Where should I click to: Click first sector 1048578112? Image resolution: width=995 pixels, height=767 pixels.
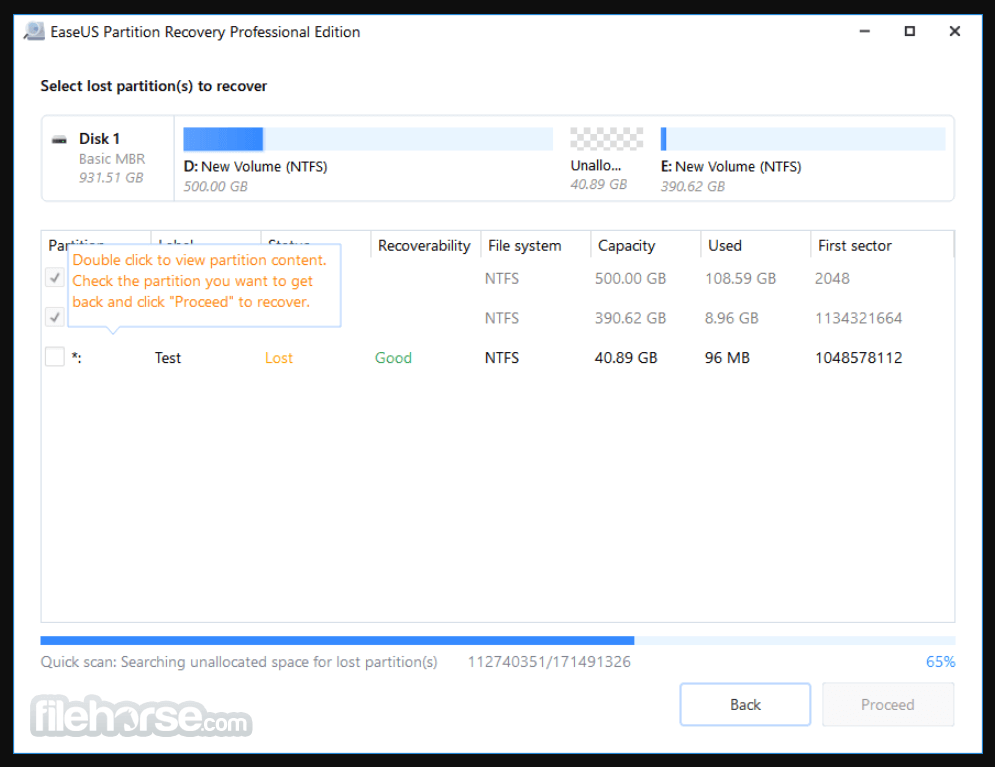[x=858, y=358]
